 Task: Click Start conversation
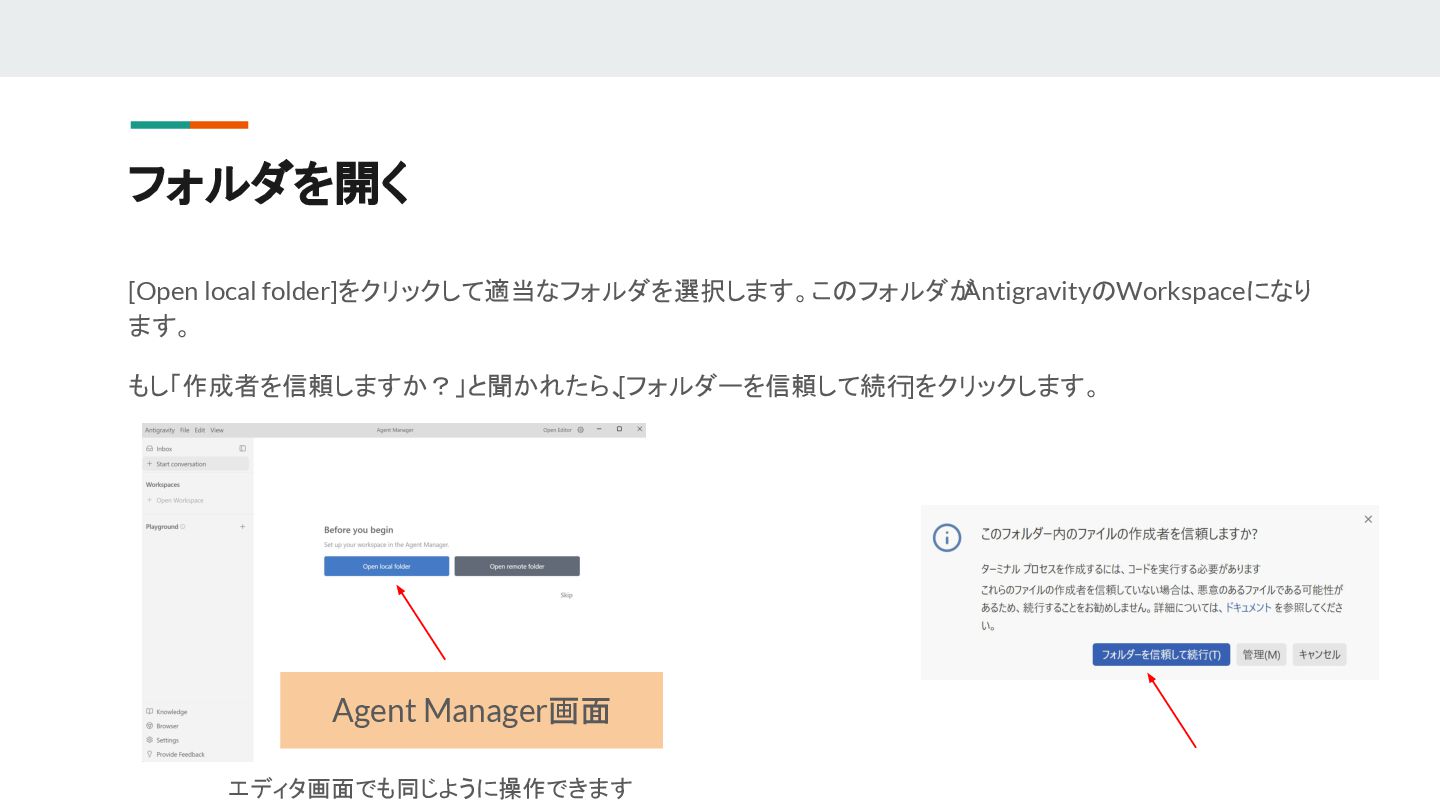point(196,464)
